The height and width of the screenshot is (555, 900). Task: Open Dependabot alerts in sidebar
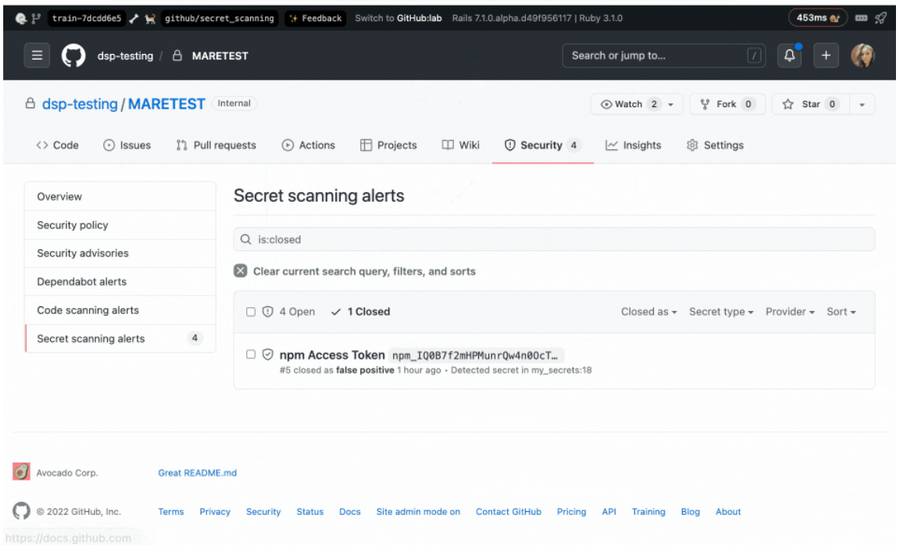pyautogui.click(x=120, y=282)
